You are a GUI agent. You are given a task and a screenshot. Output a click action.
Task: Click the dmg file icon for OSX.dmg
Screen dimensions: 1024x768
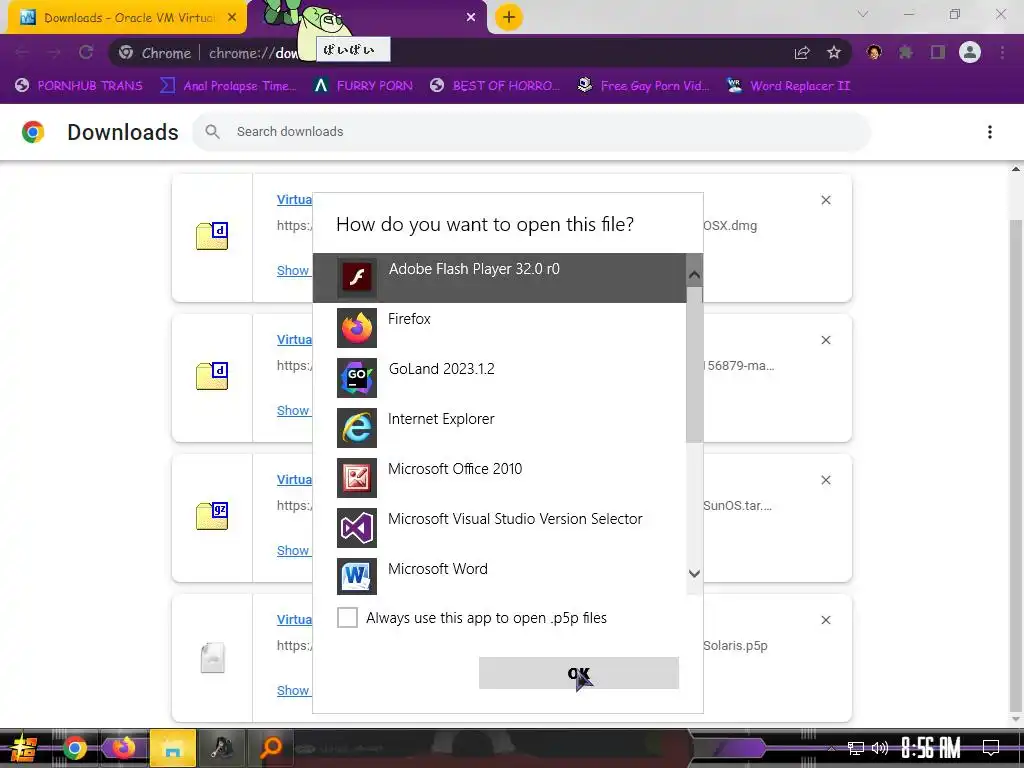click(x=212, y=236)
